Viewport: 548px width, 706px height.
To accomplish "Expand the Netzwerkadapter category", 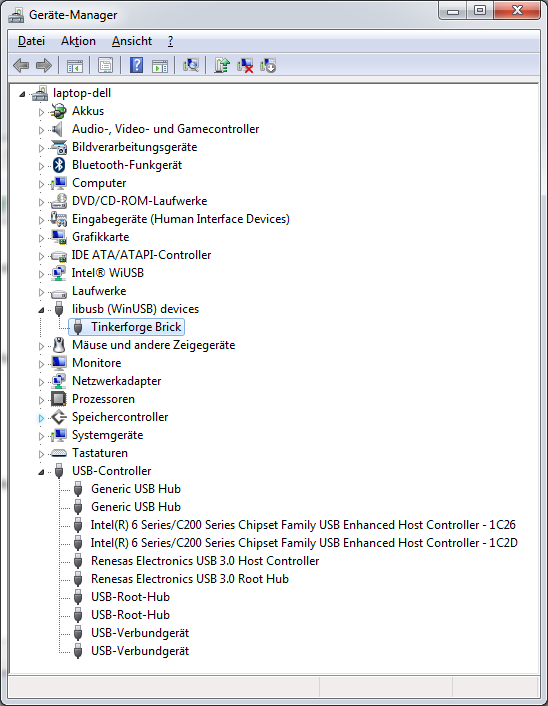I will tap(41, 382).
